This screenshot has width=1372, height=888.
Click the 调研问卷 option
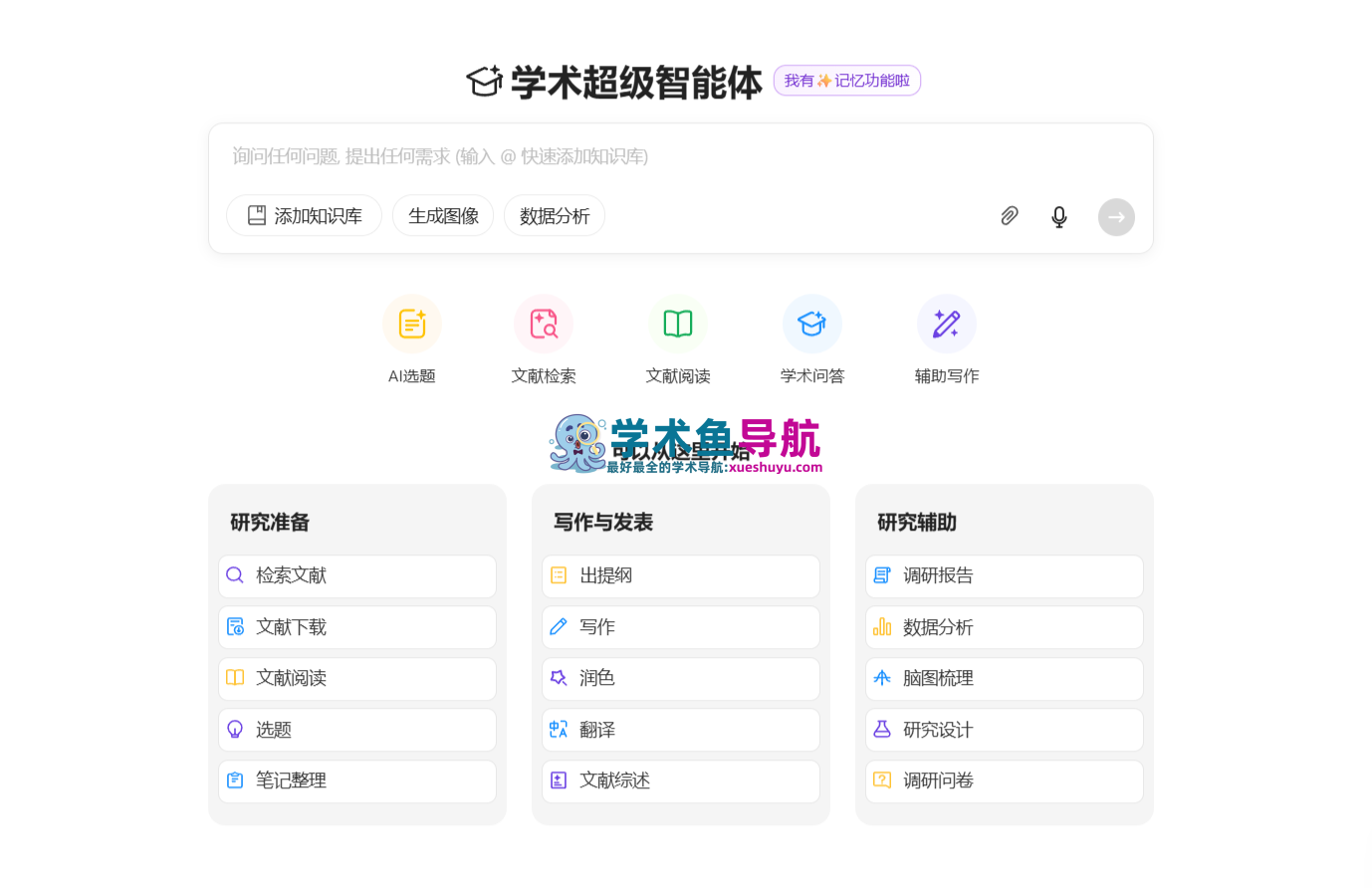click(x=1004, y=780)
